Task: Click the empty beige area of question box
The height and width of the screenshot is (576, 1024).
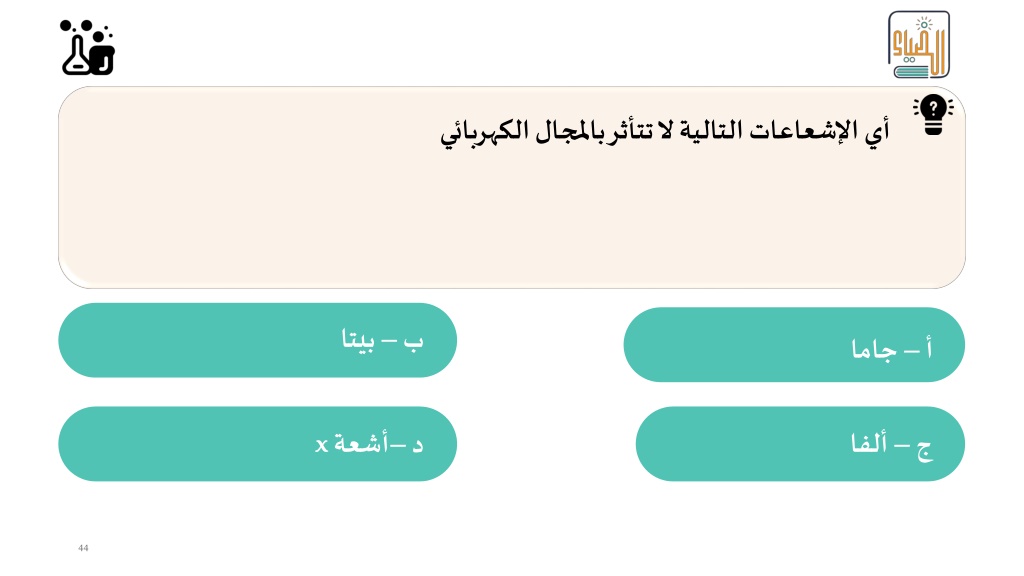Action: (511, 222)
